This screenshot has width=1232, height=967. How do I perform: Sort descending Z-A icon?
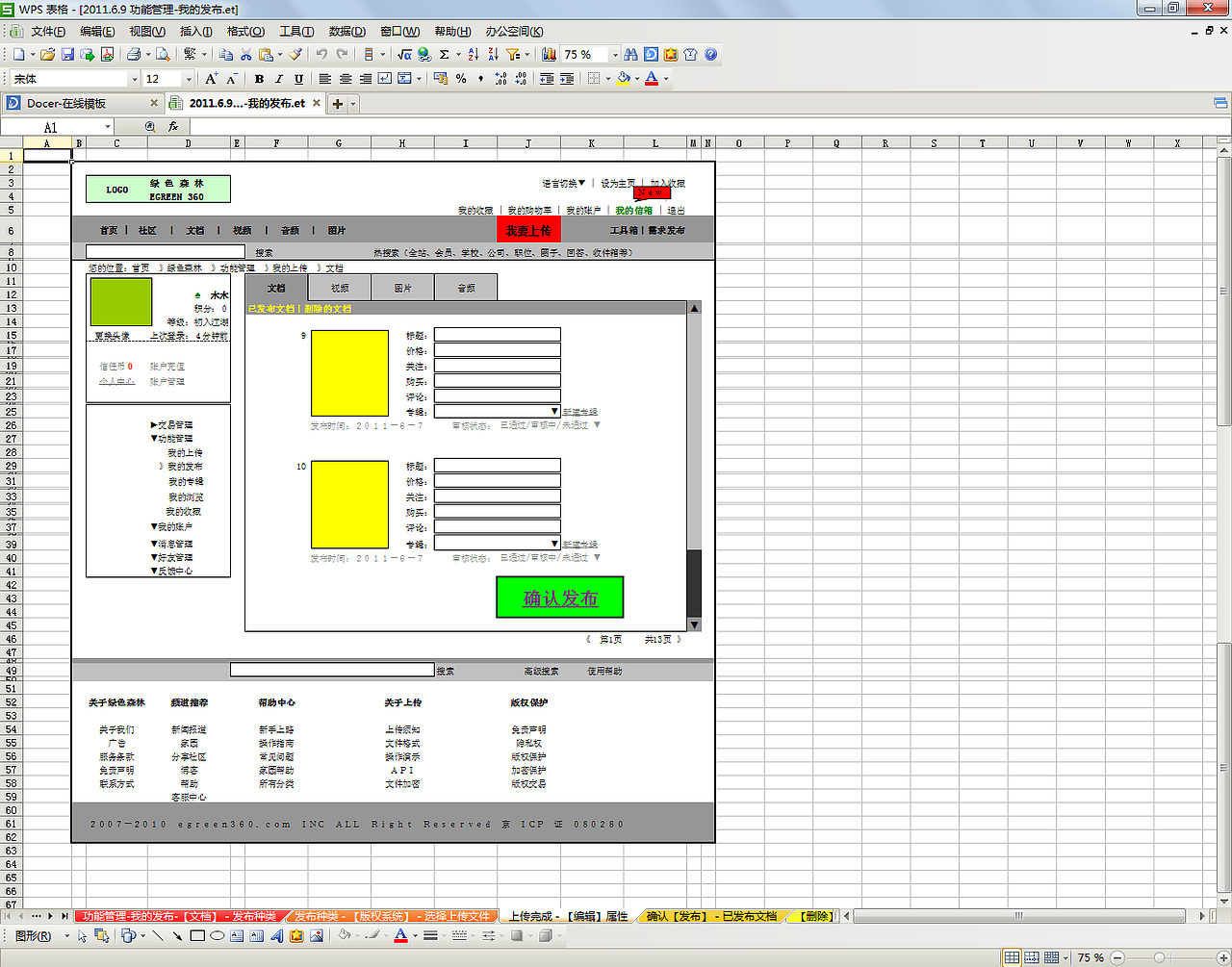[493, 55]
